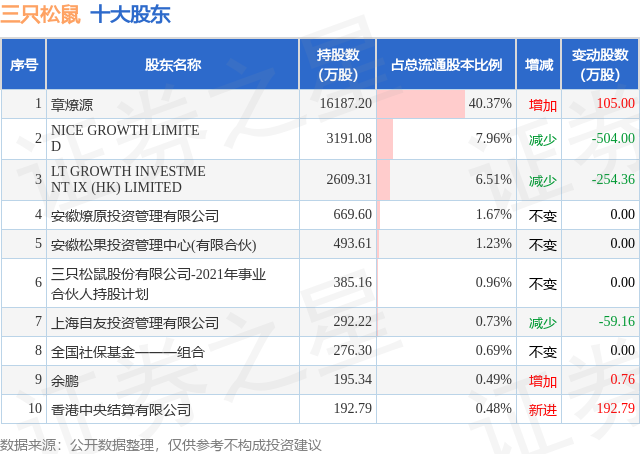Click the 三只松鼠 title text
Viewport: 640px width, 454px height.
[40, 14]
